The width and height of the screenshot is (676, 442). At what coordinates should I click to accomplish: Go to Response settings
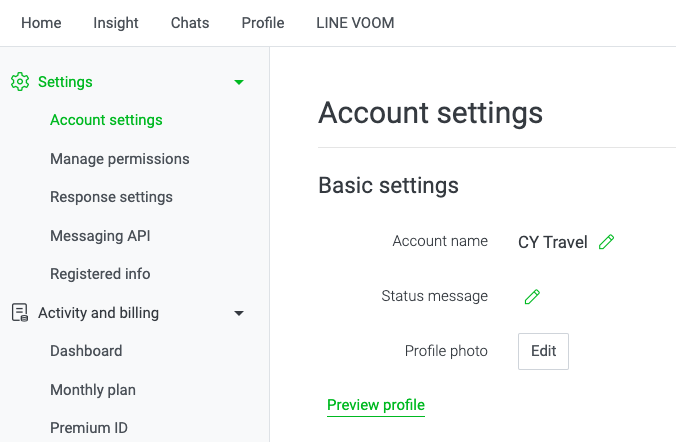[x=111, y=197]
